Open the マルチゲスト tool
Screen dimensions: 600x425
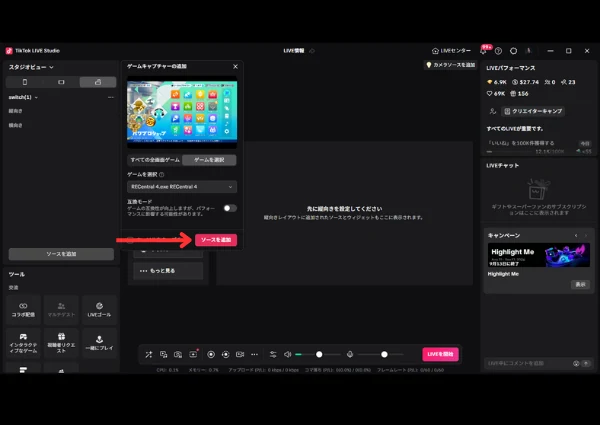tap(61, 310)
